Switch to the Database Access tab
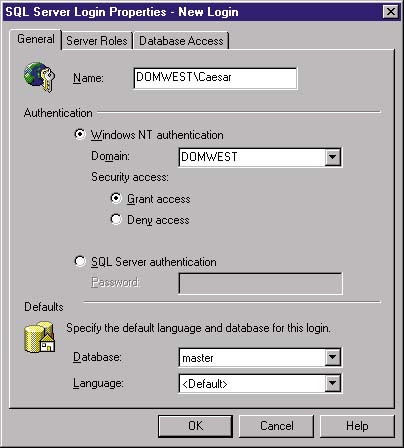 click(x=181, y=41)
